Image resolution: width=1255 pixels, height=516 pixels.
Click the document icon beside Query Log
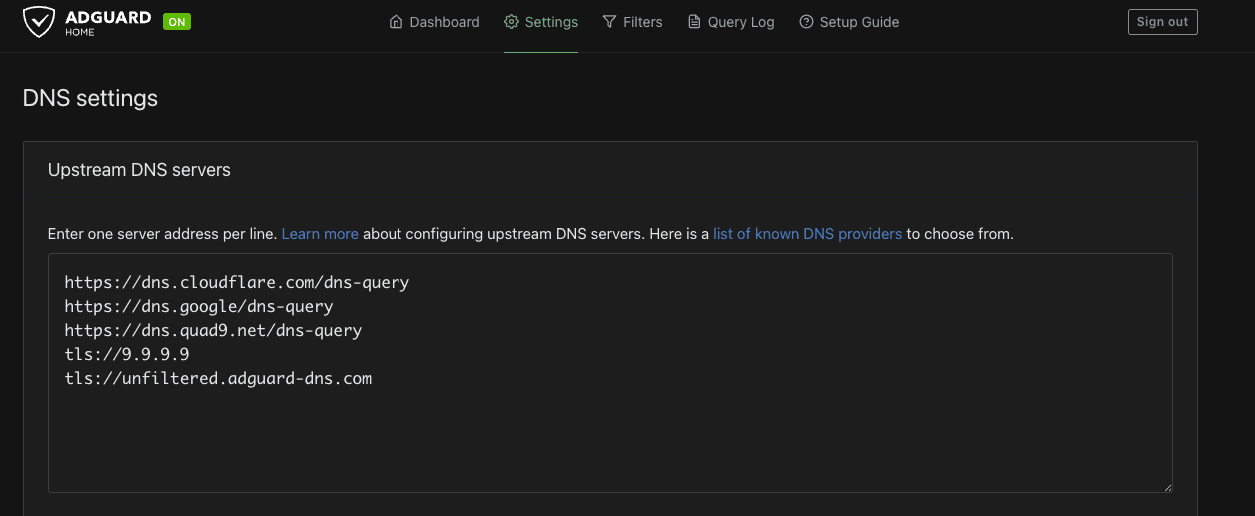(694, 22)
